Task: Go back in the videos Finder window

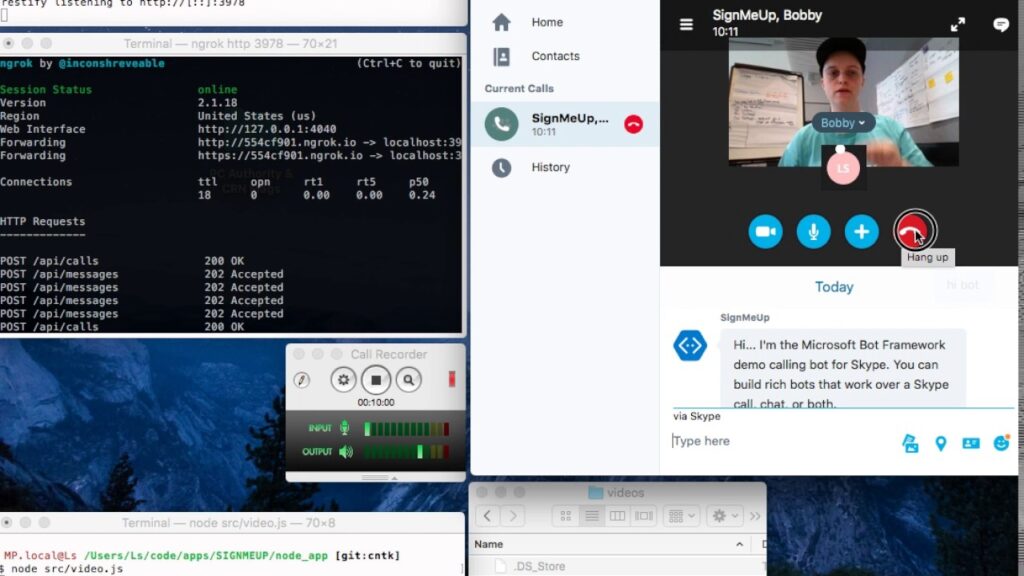Action: click(487, 516)
